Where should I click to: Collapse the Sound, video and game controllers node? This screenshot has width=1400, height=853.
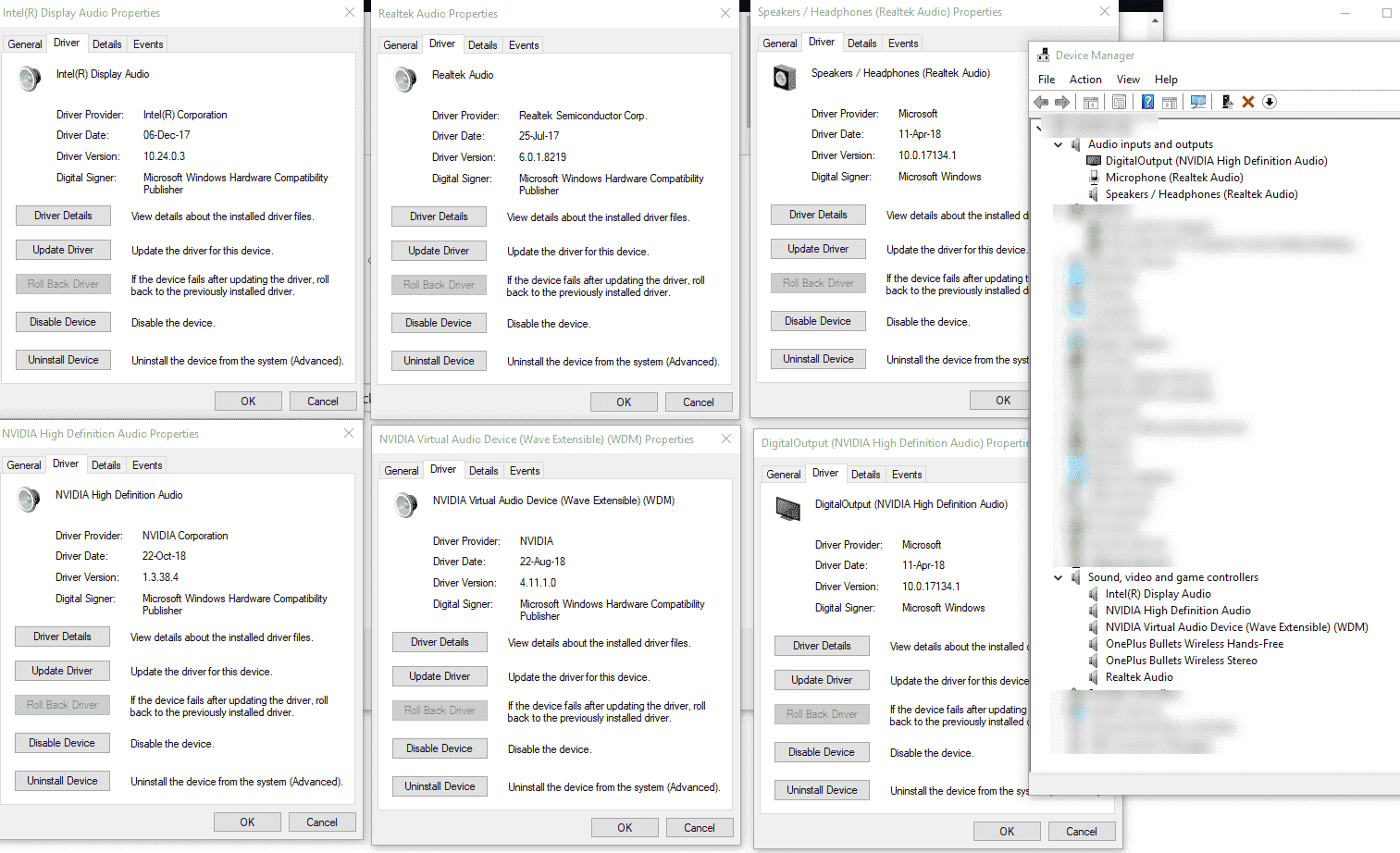[1058, 577]
